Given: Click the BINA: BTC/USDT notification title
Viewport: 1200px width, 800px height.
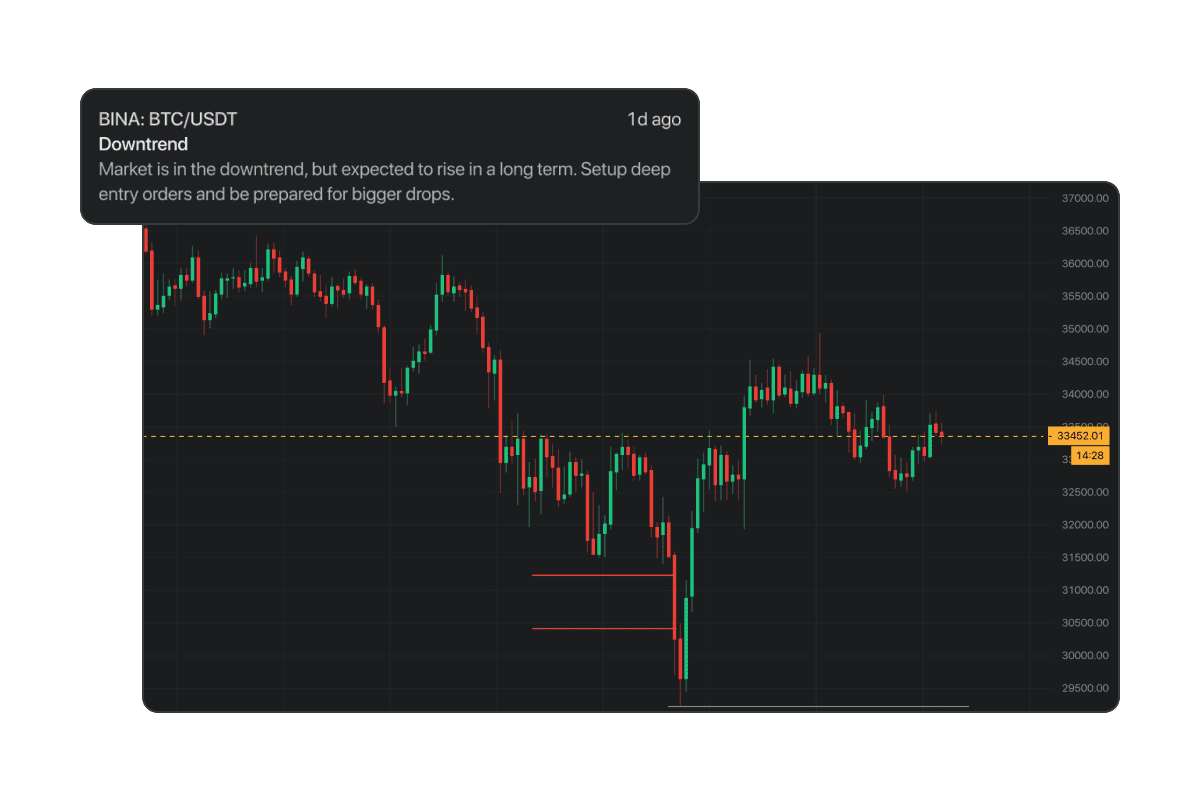Looking at the screenshot, I should [168, 120].
